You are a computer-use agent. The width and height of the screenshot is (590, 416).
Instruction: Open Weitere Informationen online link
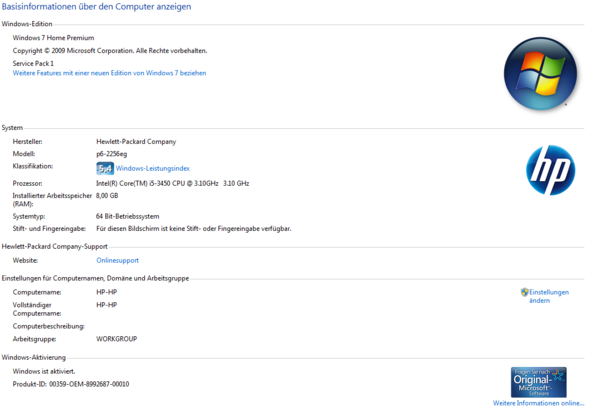pos(538,403)
